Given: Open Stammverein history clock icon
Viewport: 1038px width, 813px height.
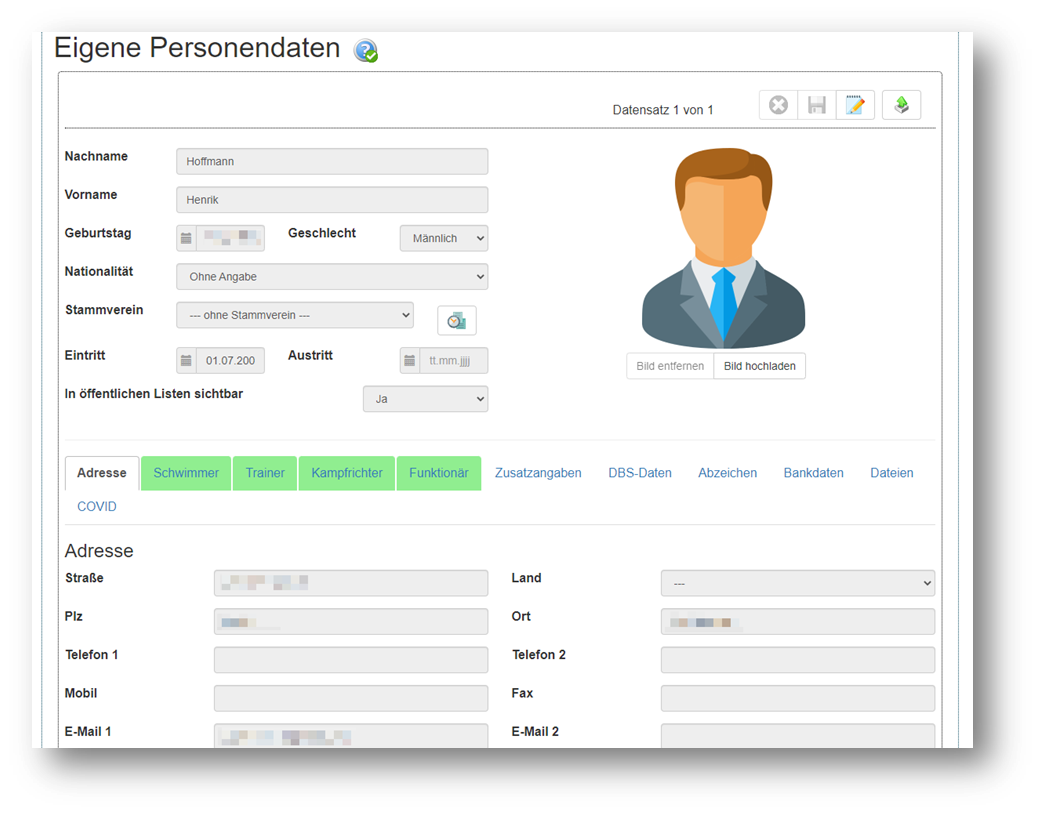Looking at the screenshot, I should tap(457, 320).
